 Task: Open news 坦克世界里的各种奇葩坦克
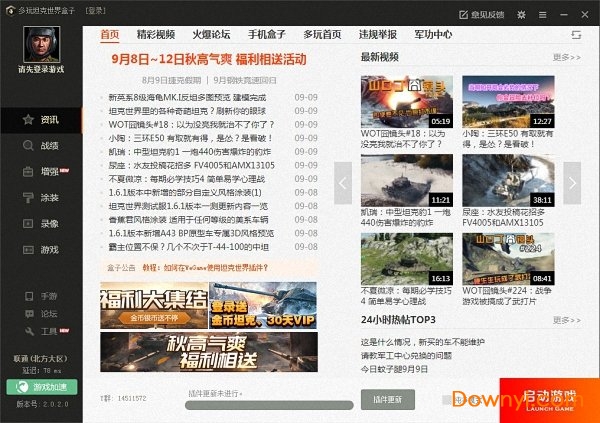point(187,111)
